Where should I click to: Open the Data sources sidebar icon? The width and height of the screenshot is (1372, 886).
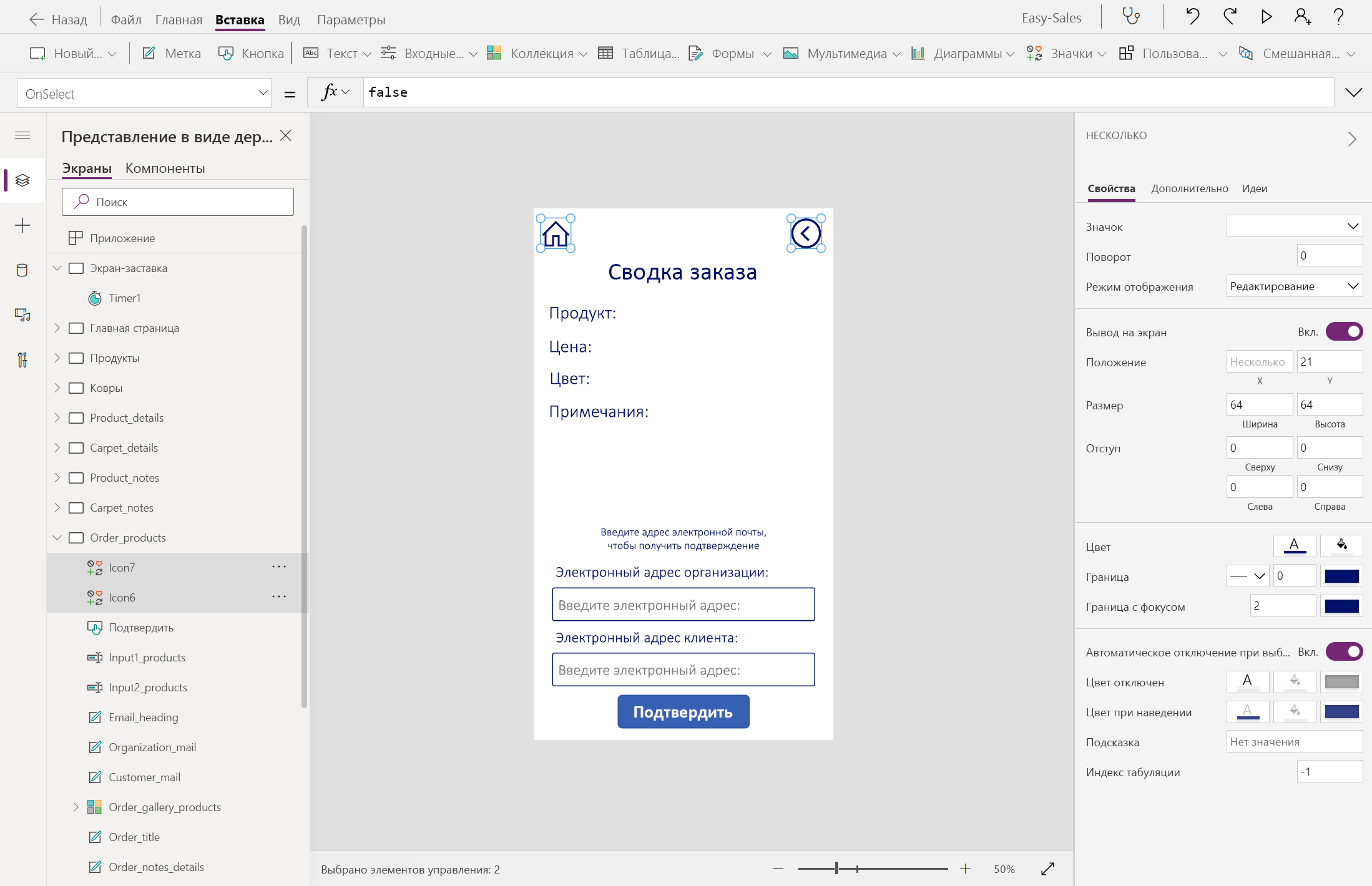[x=22, y=270]
